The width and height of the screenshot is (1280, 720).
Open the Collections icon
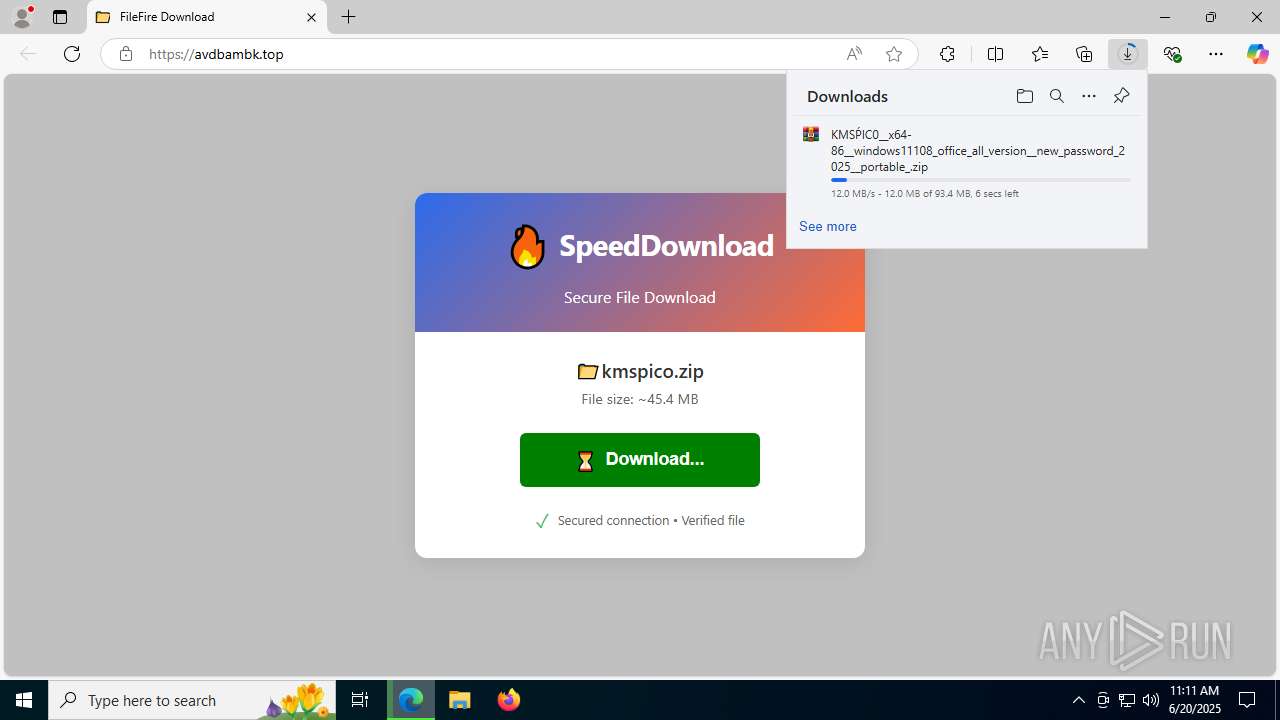pyautogui.click(x=1084, y=54)
